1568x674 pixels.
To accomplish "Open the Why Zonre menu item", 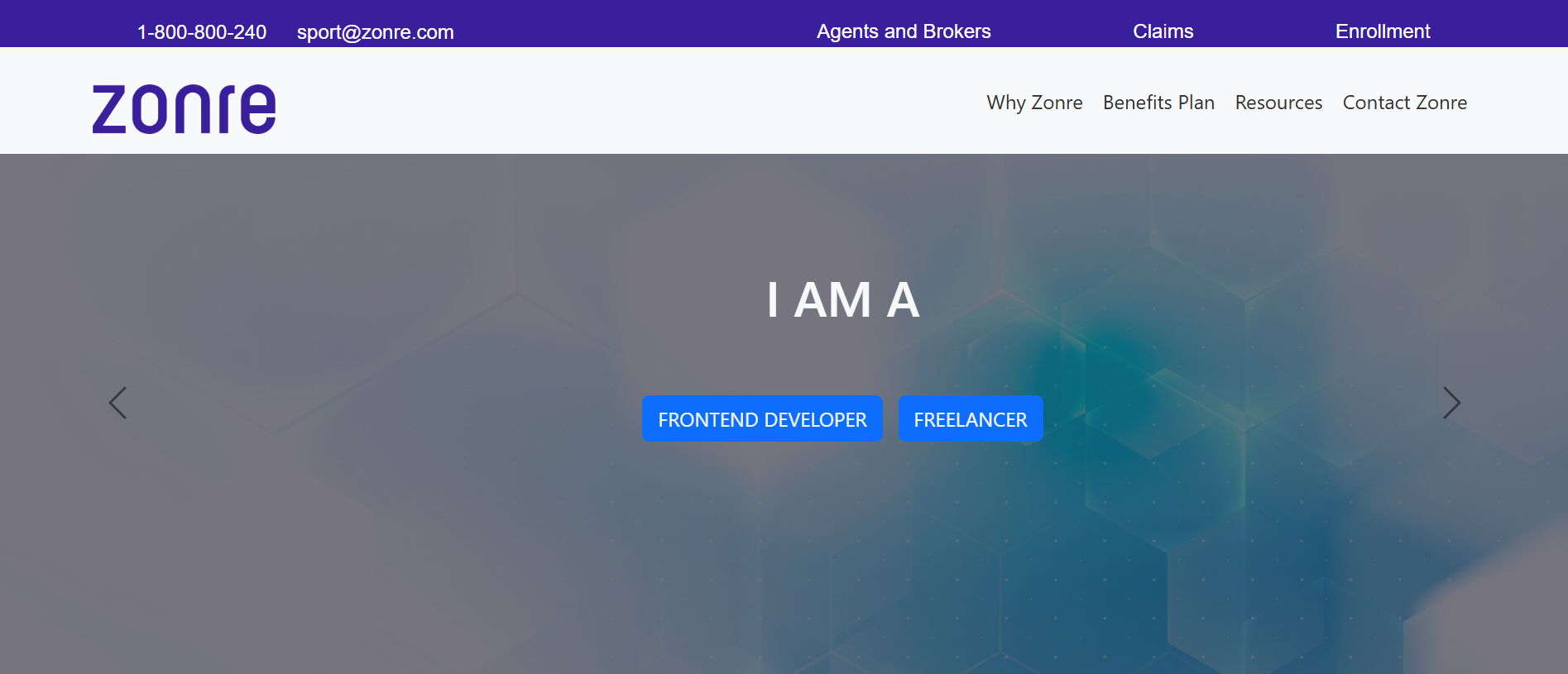I will pyautogui.click(x=1034, y=103).
